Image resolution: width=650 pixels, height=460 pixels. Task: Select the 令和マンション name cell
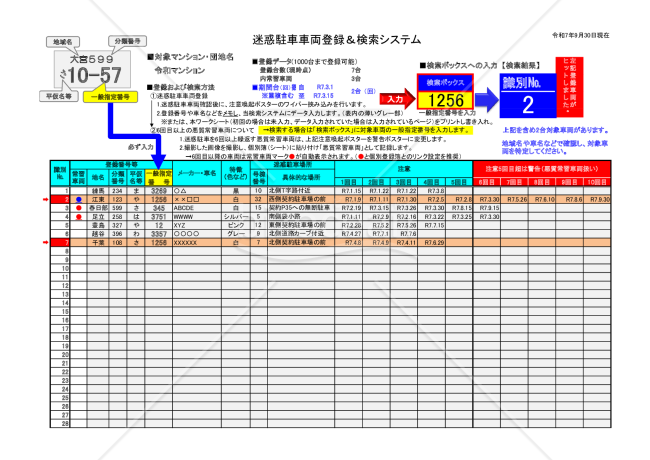pos(179,70)
